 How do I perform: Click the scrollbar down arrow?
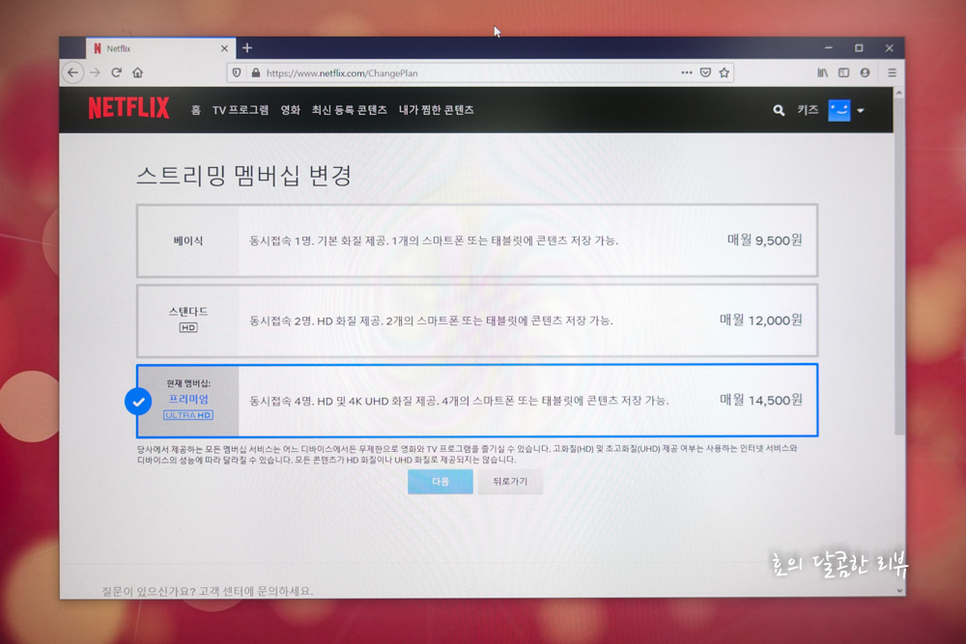[899, 590]
